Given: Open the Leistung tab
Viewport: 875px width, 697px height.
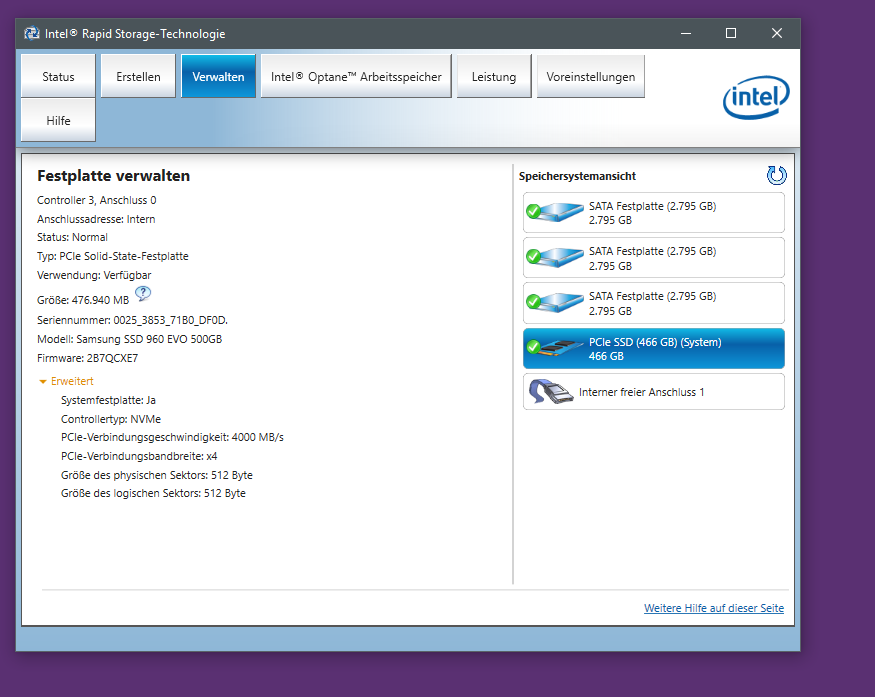Looking at the screenshot, I should pos(494,76).
